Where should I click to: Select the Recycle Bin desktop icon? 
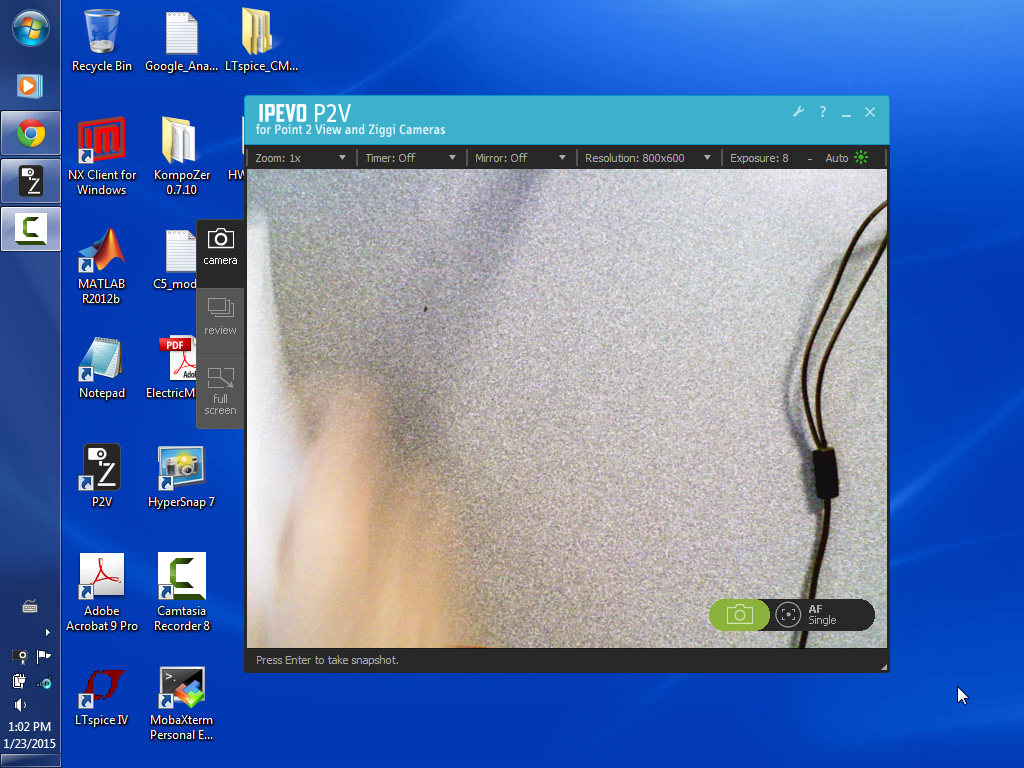(102, 40)
